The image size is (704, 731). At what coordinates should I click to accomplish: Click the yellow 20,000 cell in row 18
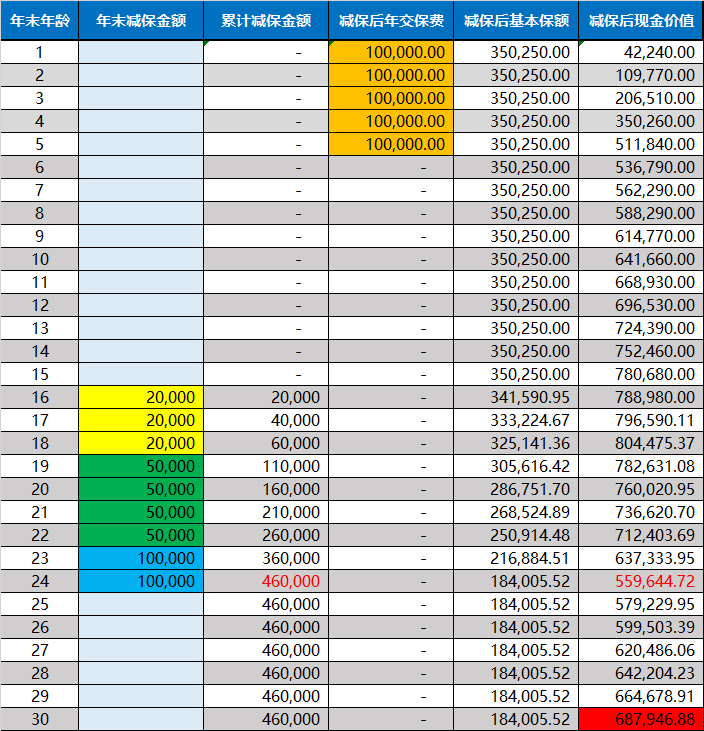(141, 443)
